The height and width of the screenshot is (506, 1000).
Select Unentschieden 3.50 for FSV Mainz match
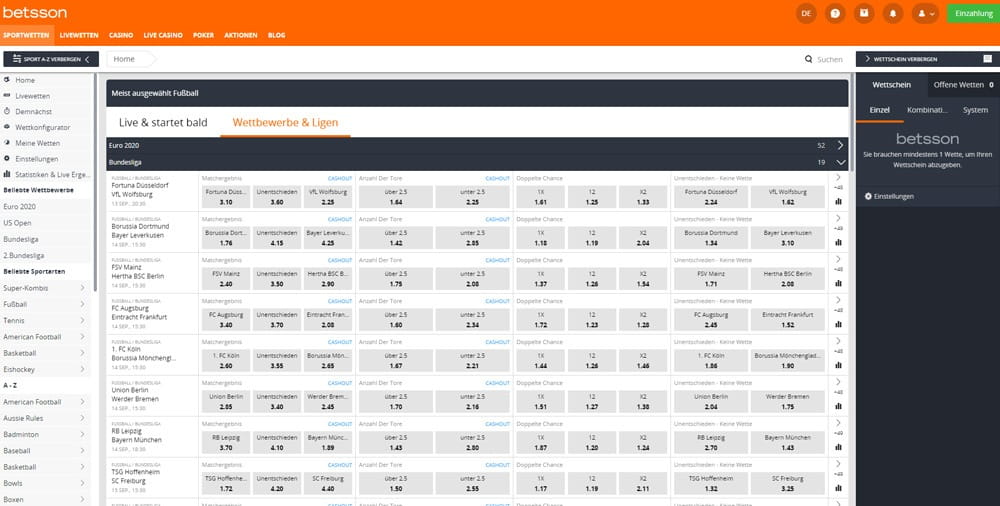coord(277,278)
